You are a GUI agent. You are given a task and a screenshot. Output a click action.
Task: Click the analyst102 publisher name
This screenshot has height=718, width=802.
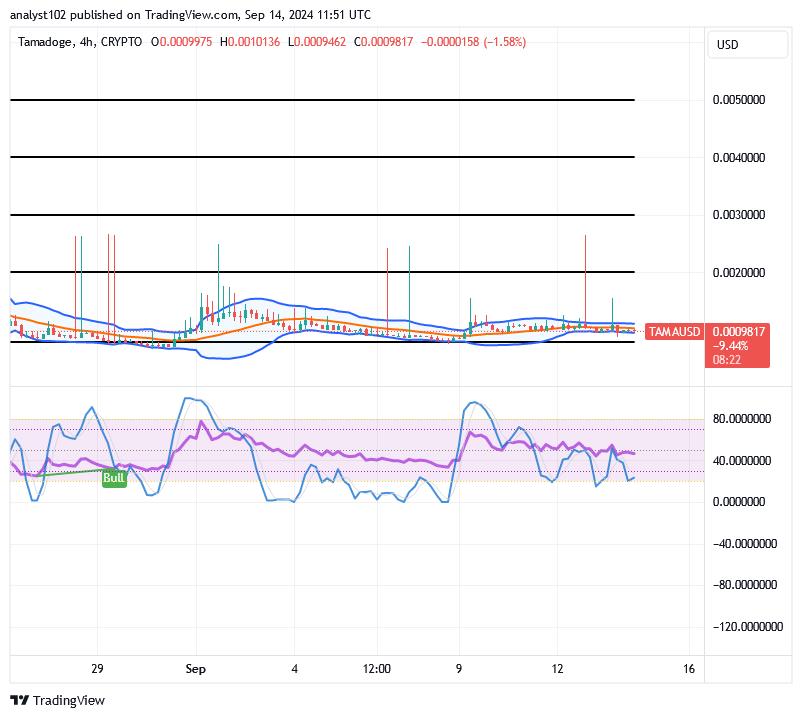point(36,14)
